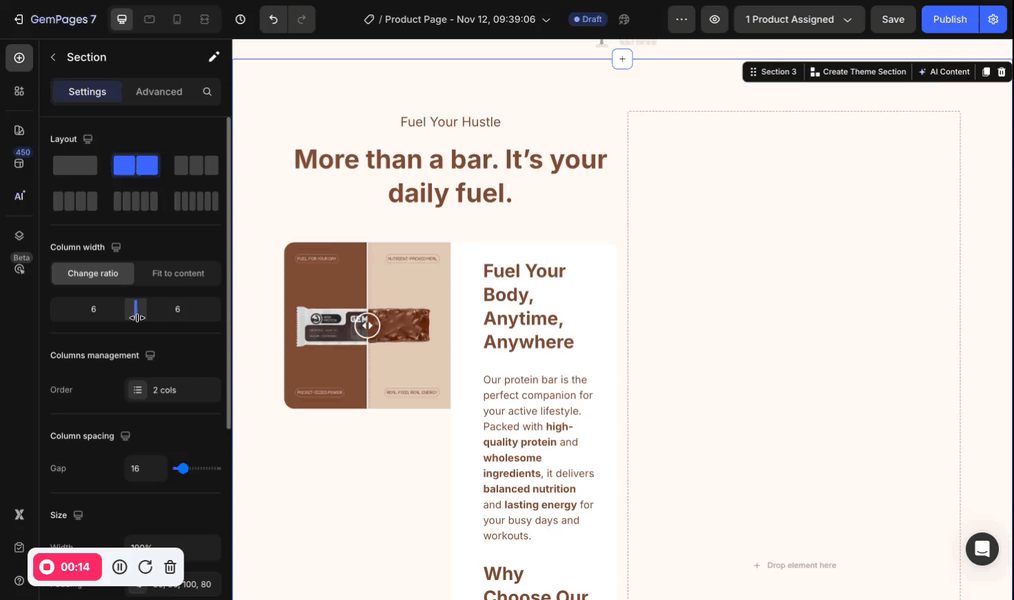Viewport: 1014px width, 600px height.
Task: Preview page with the eye icon
Action: [x=714, y=19]
